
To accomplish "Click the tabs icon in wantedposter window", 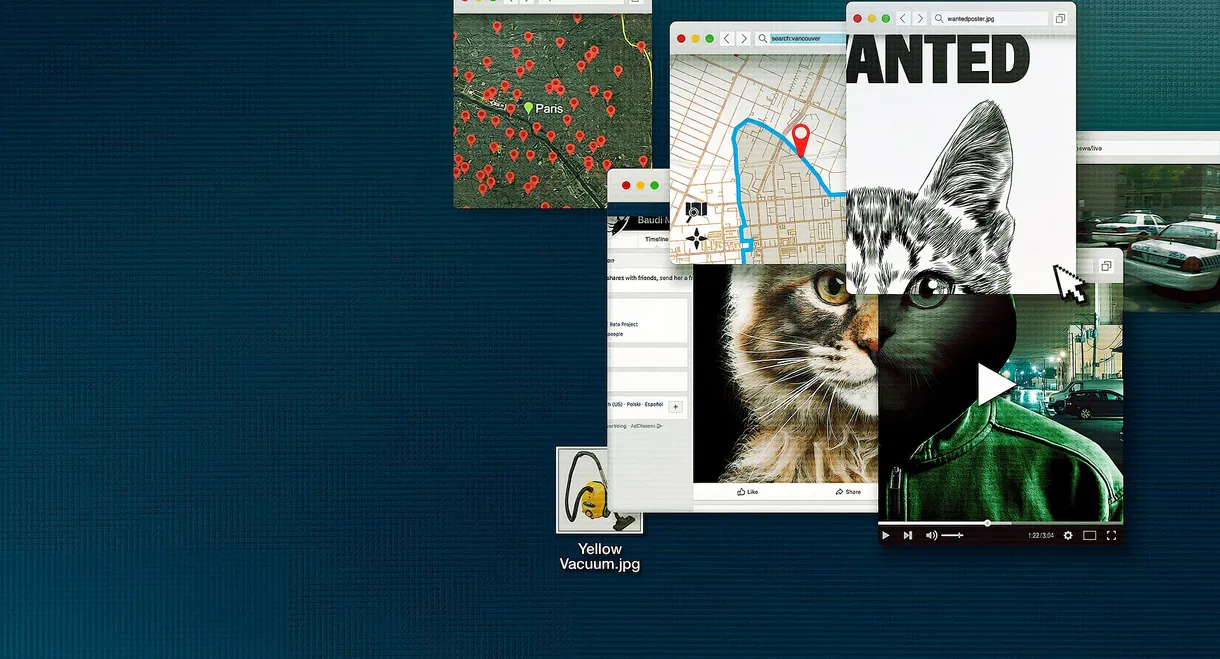I will click(1060, 18).
